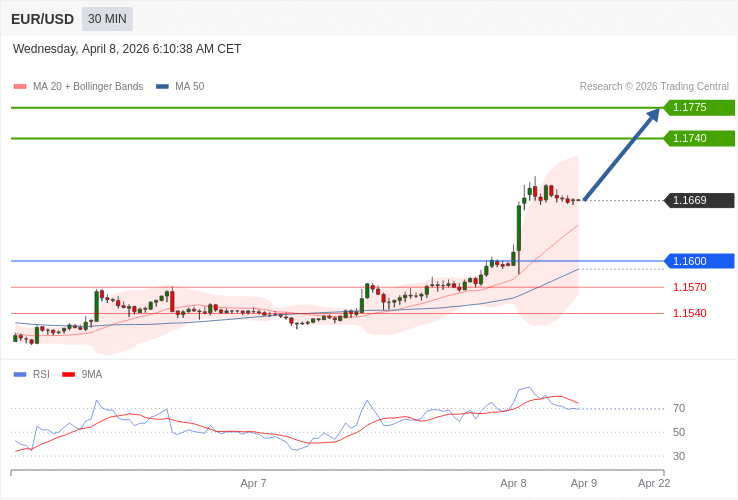Click the RSI 30 level label

679,457
